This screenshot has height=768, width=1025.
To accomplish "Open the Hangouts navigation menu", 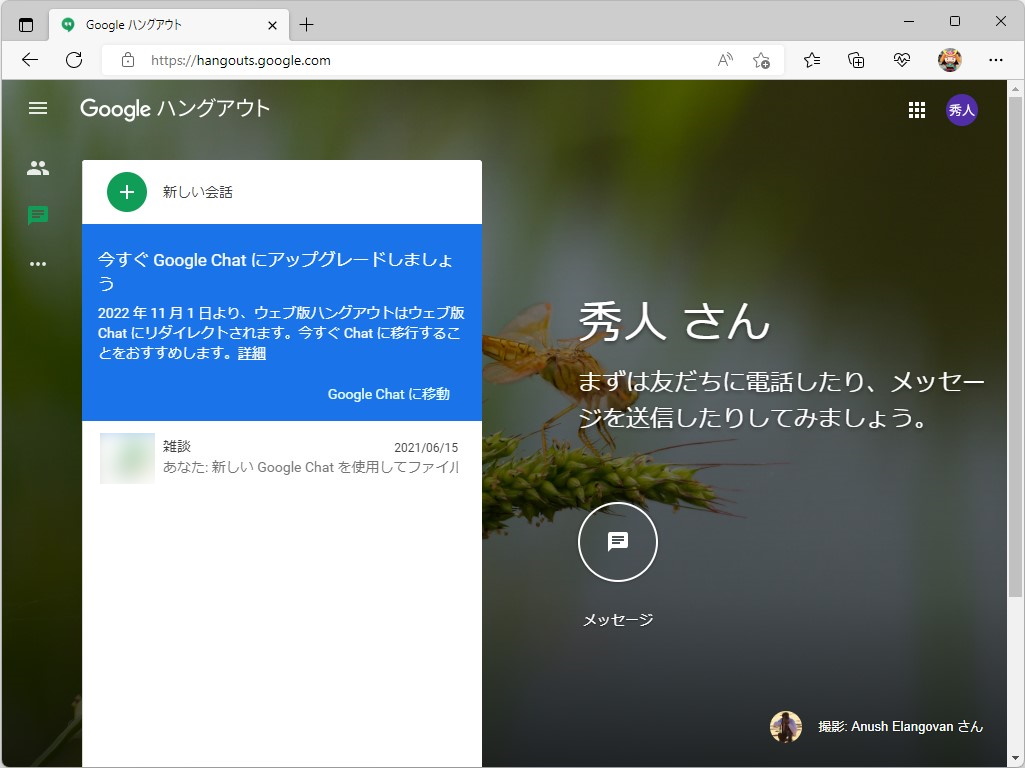I will click(38, 109).
